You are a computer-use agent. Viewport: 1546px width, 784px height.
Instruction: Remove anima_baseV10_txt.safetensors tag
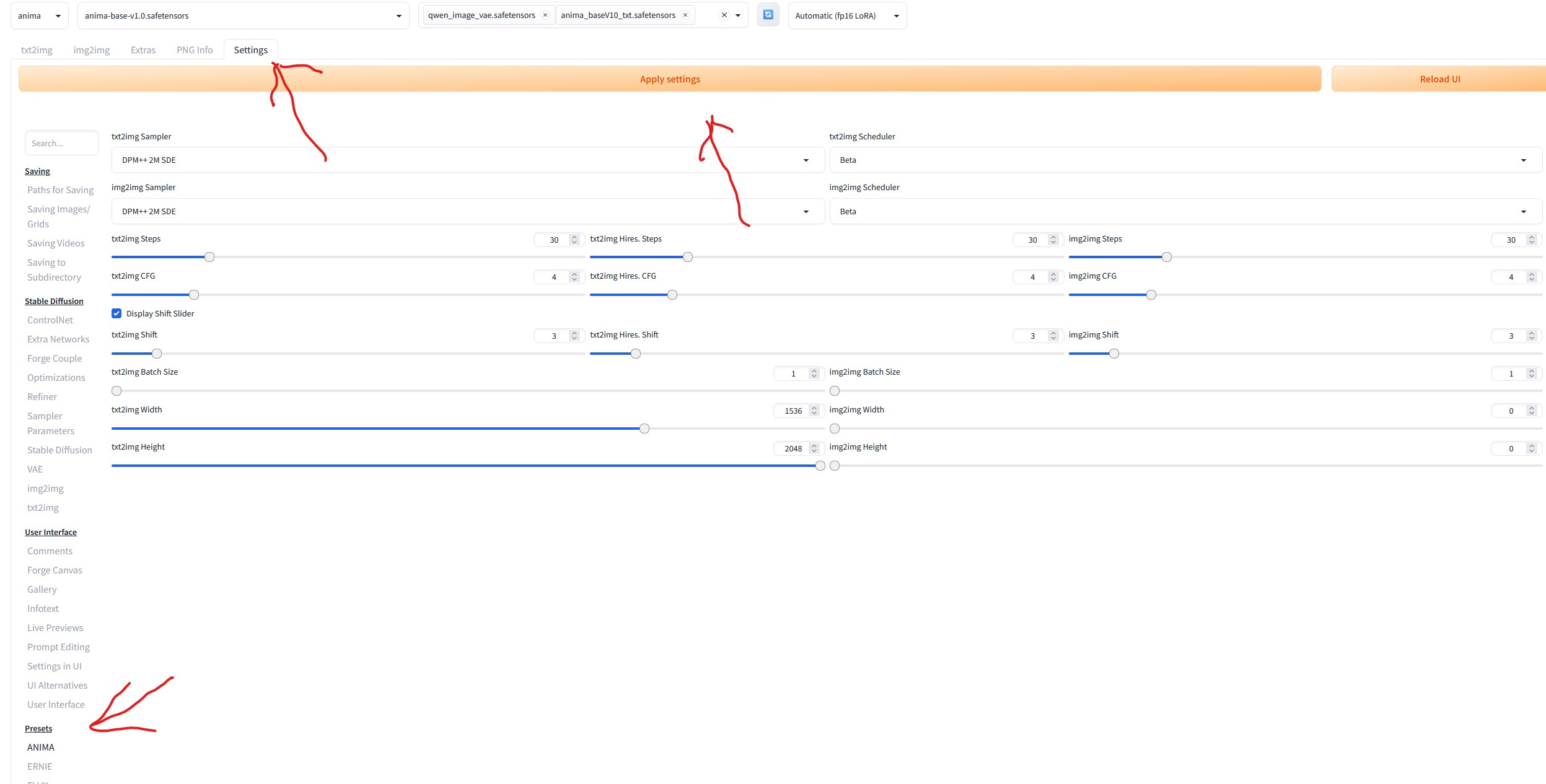point(685,15)
